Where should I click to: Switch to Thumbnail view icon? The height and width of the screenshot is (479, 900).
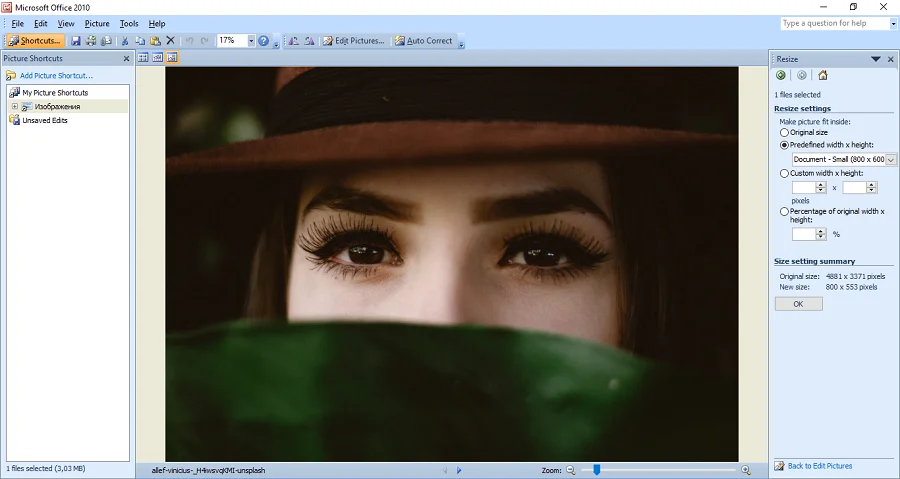click(x=143, y=58)
